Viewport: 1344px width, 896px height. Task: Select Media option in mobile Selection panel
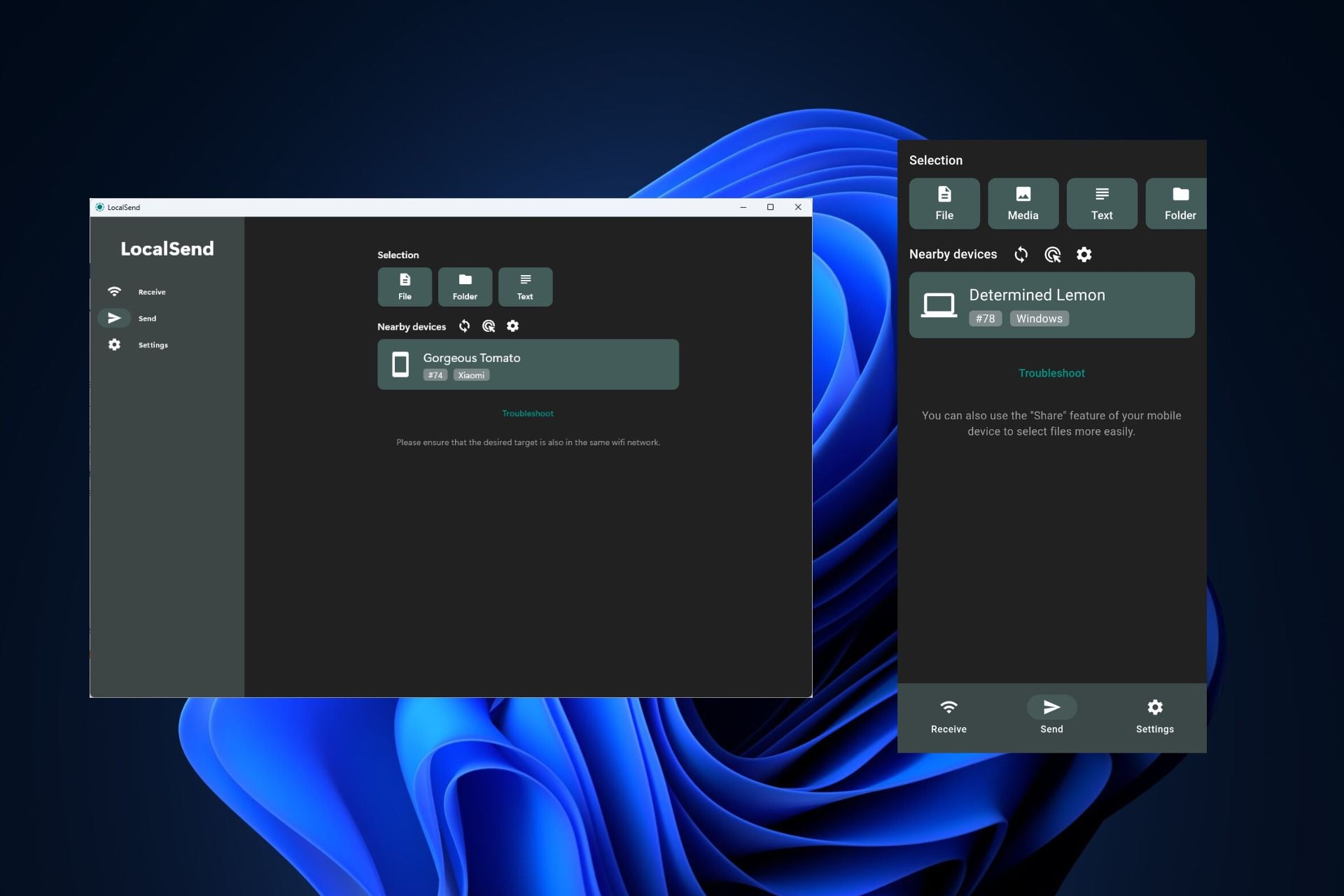[x=1023, y=203]
